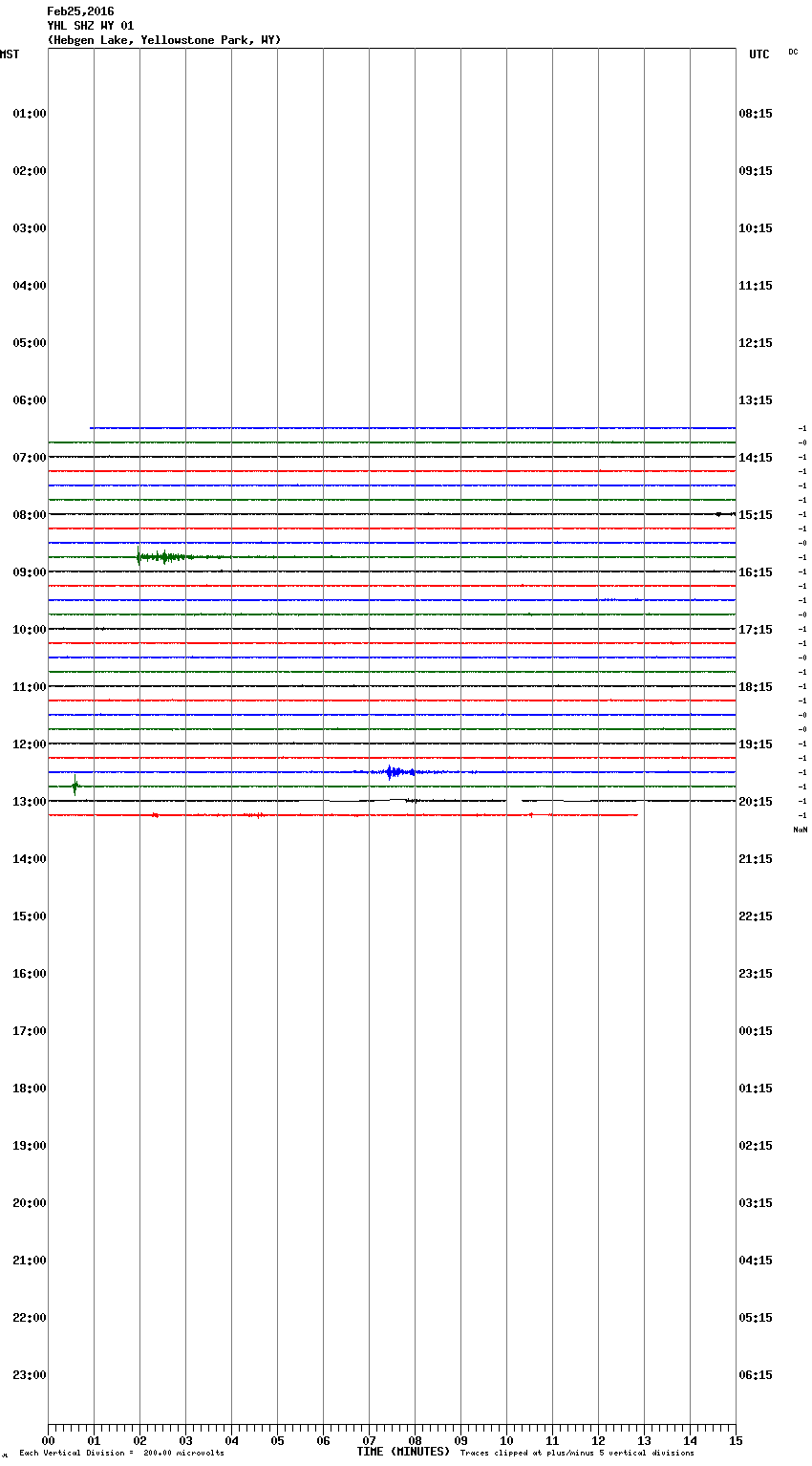812x1466 pixels.
Task: Click the 'NaN' value beside the last trace
Action: pyautogui.click(x=801, y=830)
